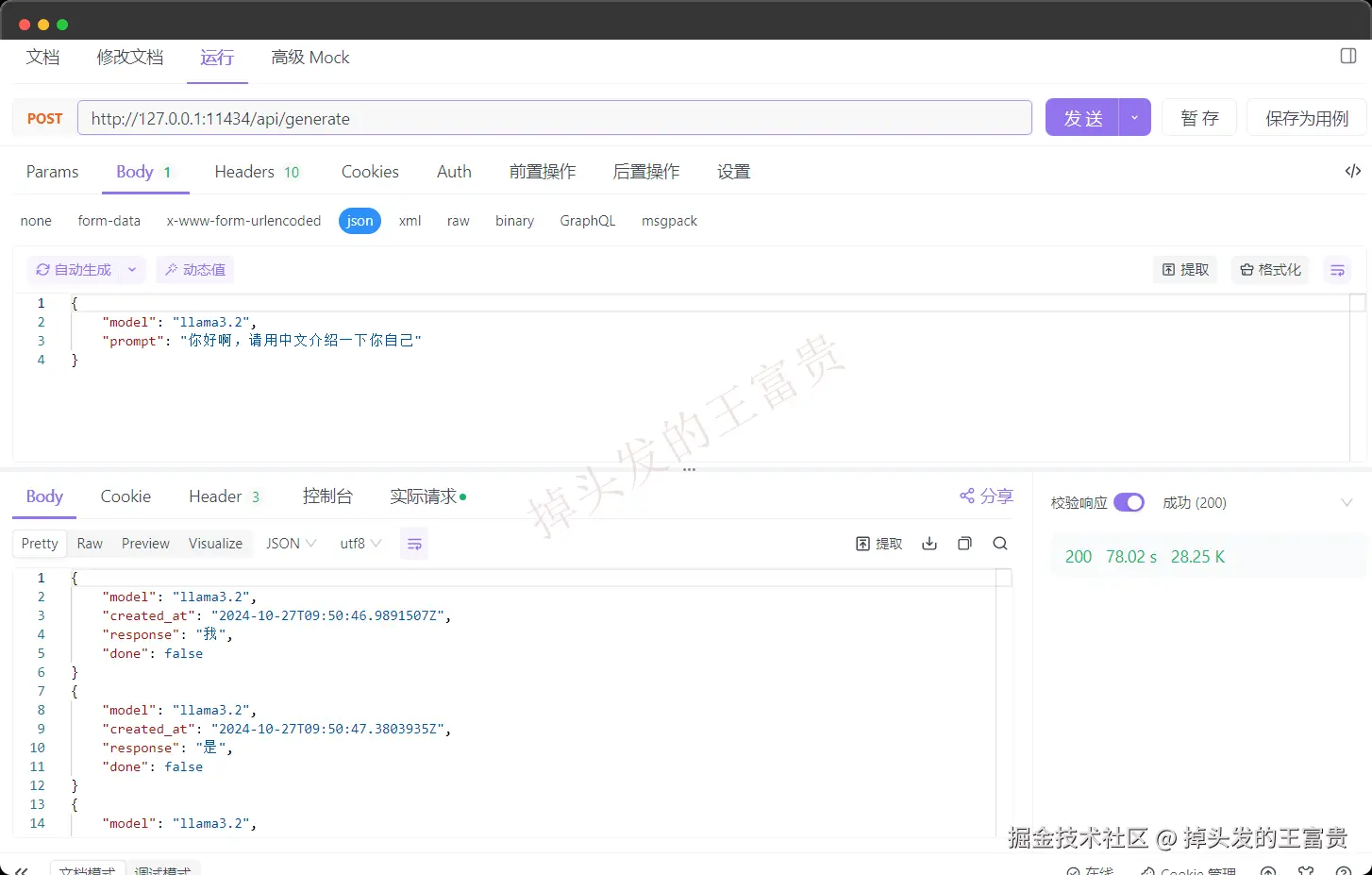Click the 发送 send button
This screenshot has width=1372, height=875.
pyautogui.click(x=1082, y=118)
